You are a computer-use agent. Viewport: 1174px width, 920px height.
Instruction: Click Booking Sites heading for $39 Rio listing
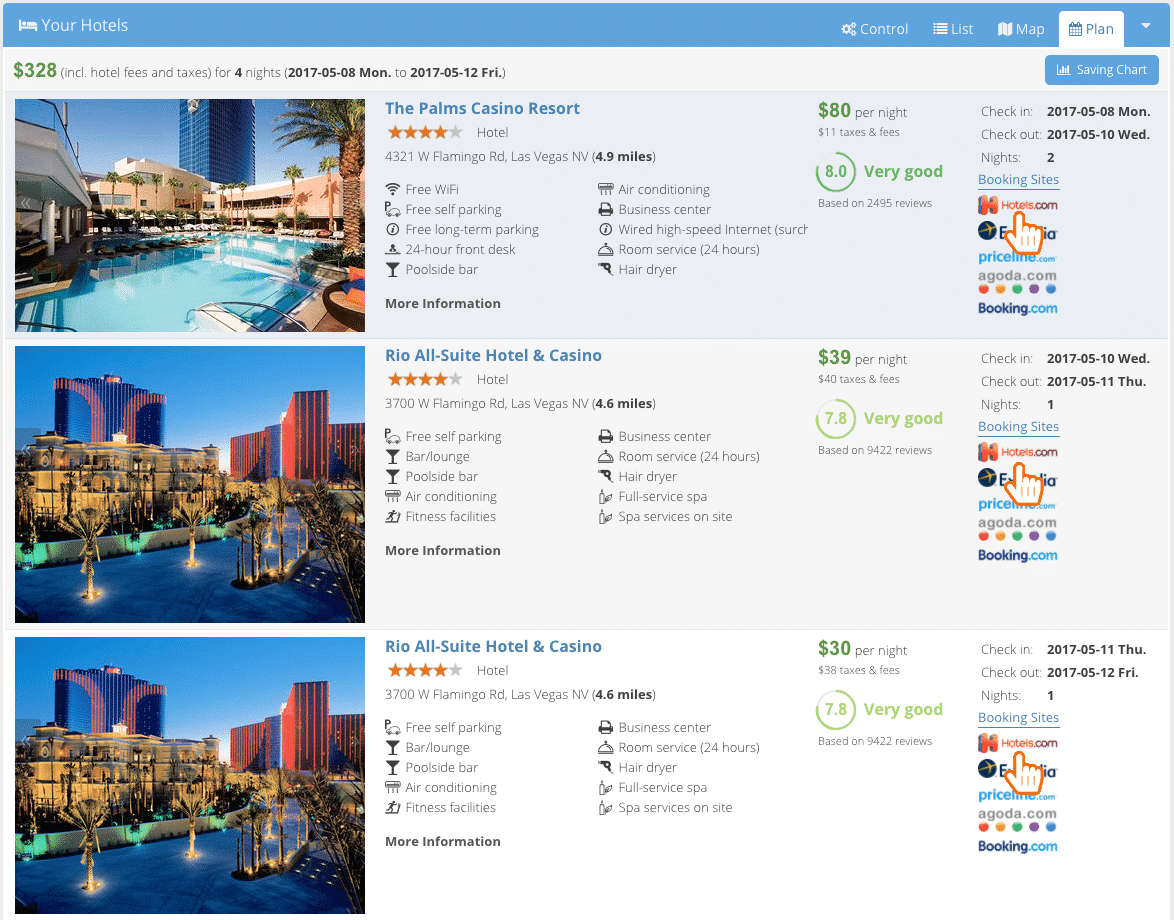tap(1018, 427)
